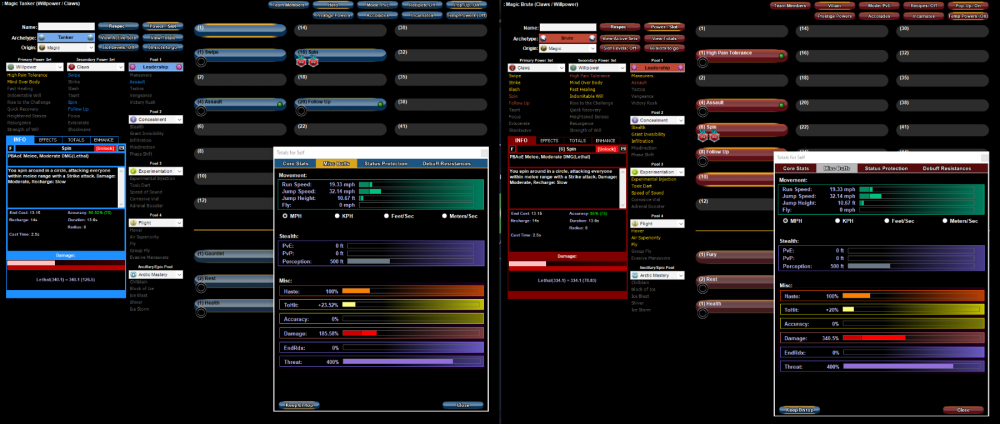Click empty slot under (2) Rest in Brute window

point(703,288)
